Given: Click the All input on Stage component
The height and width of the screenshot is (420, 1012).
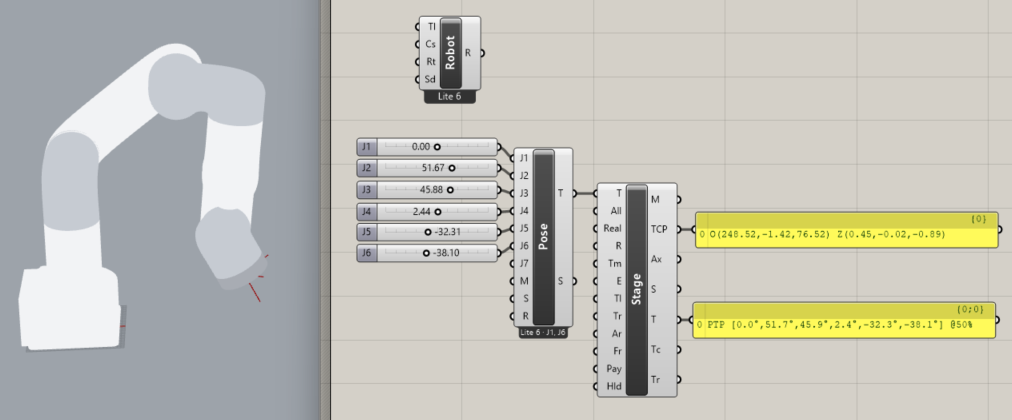Looking at the screenshot, I should pos(616,210).
